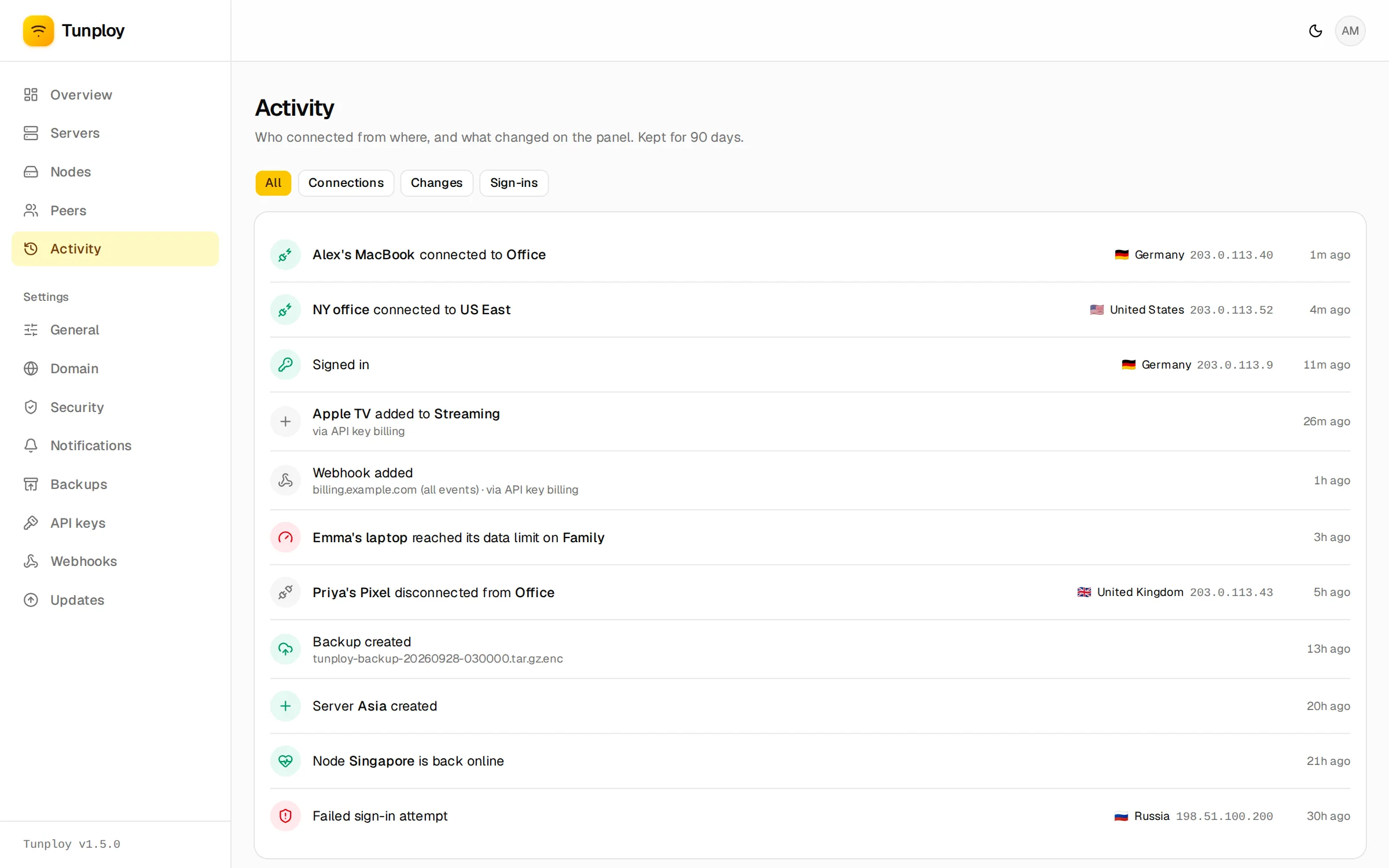
Task: Select the Activity sidebar item
Action: [x=115, y=249]
